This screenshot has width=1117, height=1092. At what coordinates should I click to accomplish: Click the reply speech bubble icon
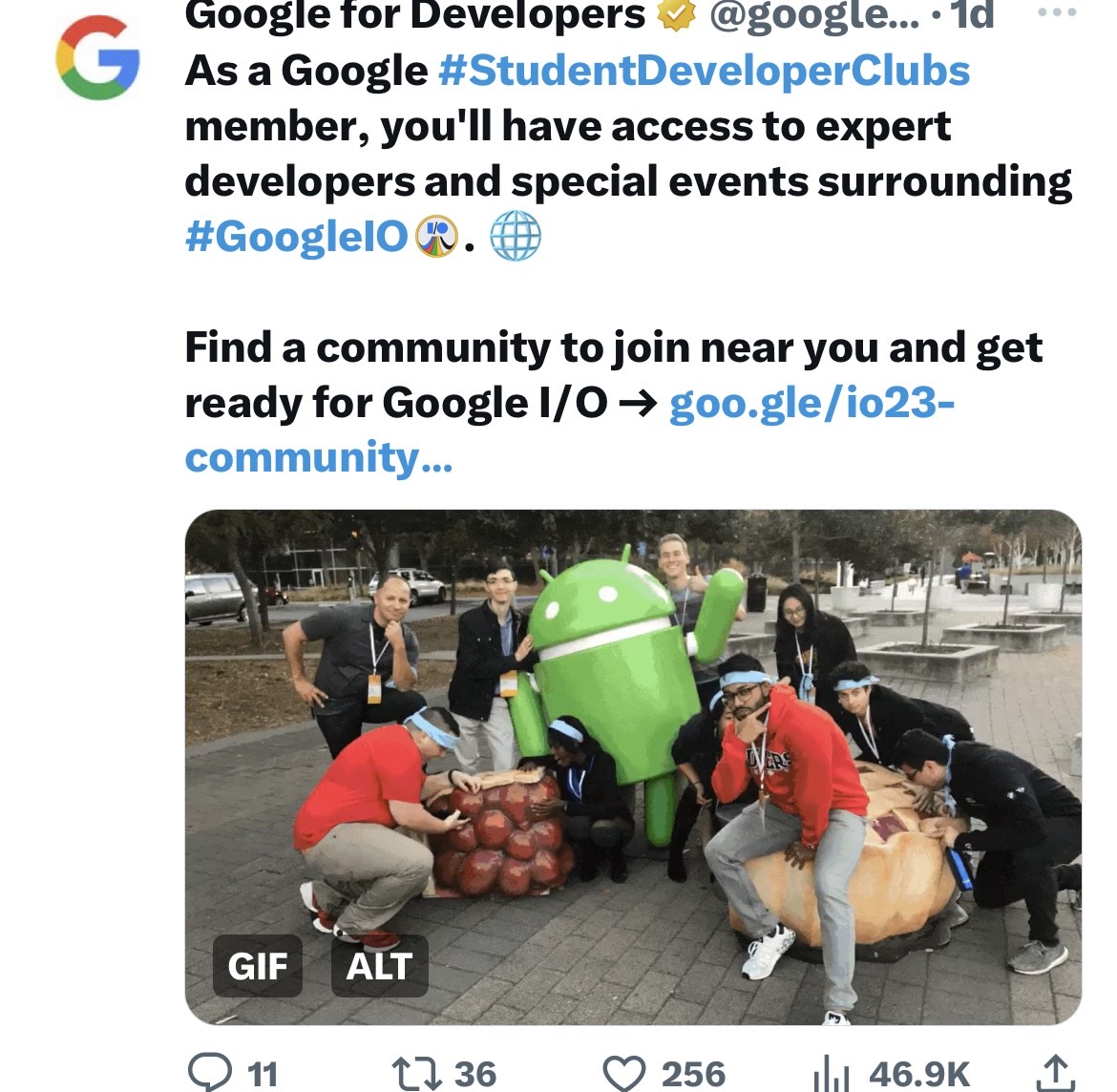[x=209, y=1071]
